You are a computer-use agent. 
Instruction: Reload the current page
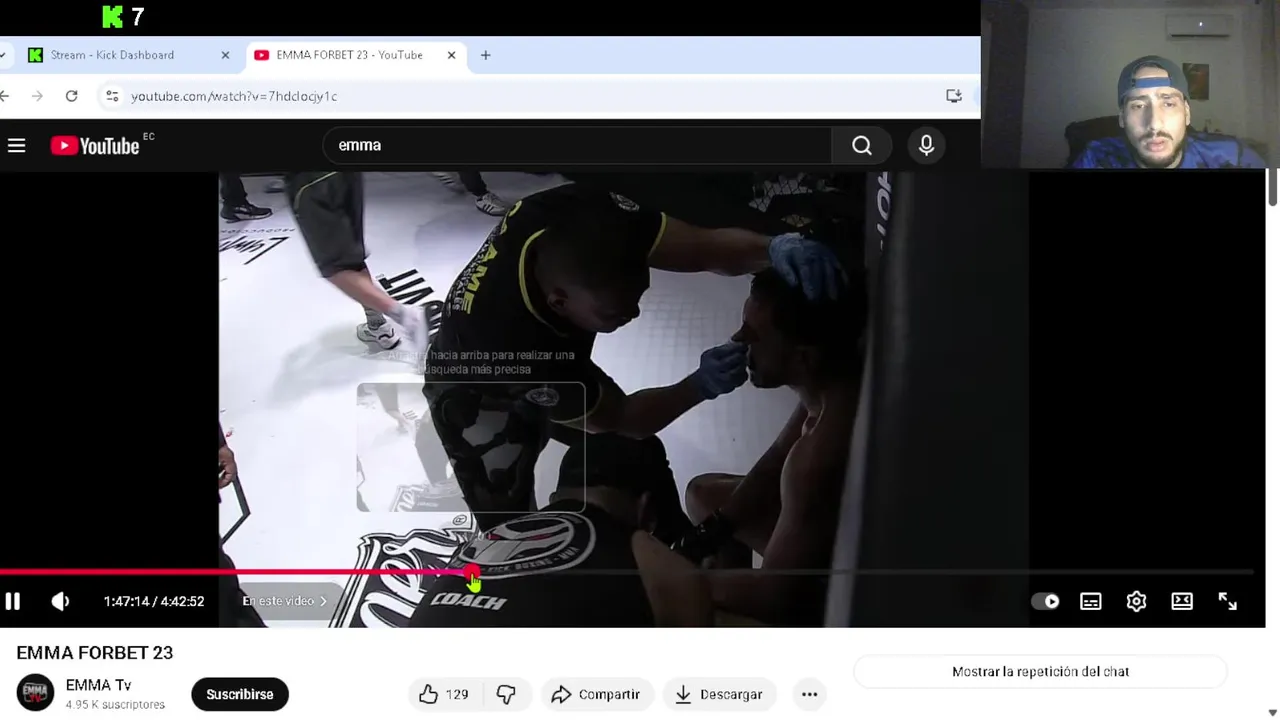click(71, 96)
